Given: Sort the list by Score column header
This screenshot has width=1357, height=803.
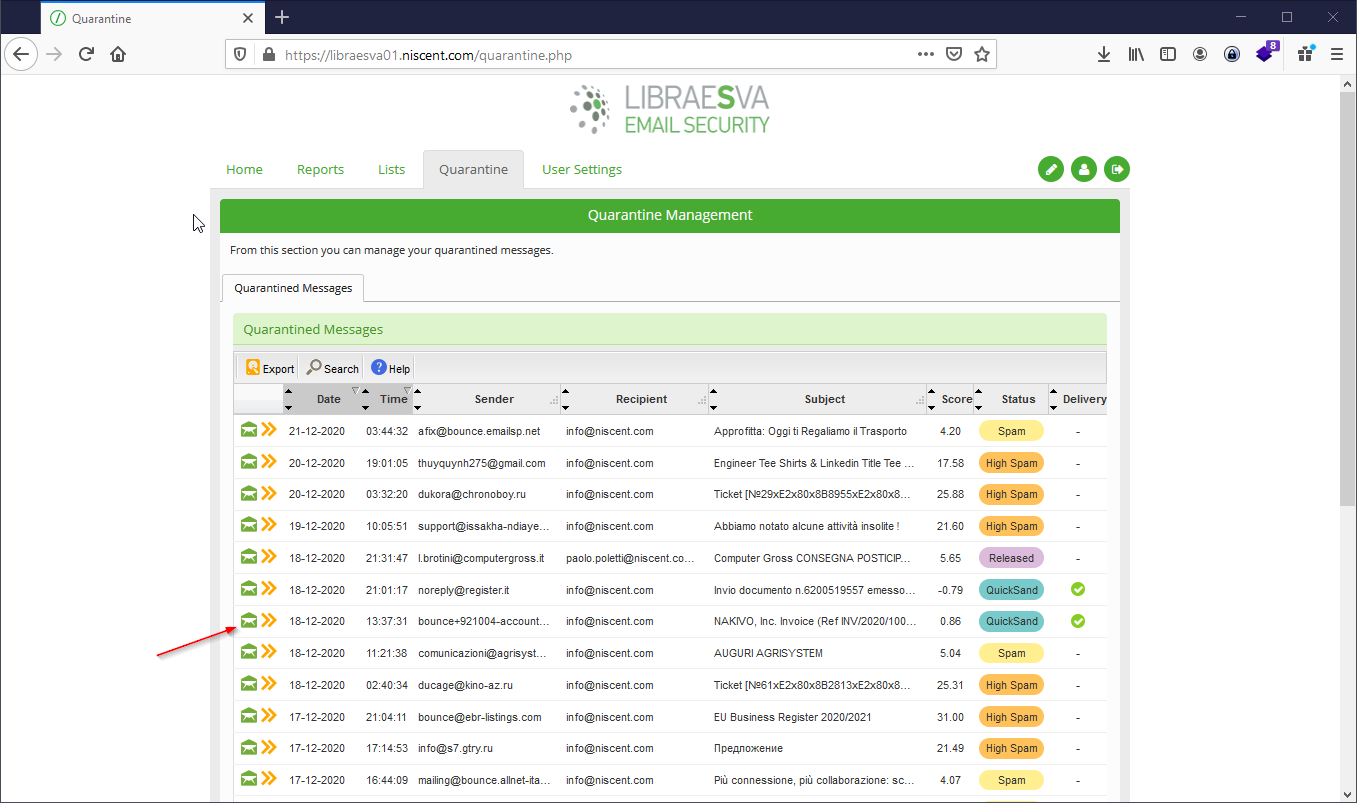Looking at the screenshot, I should [956, 399].
